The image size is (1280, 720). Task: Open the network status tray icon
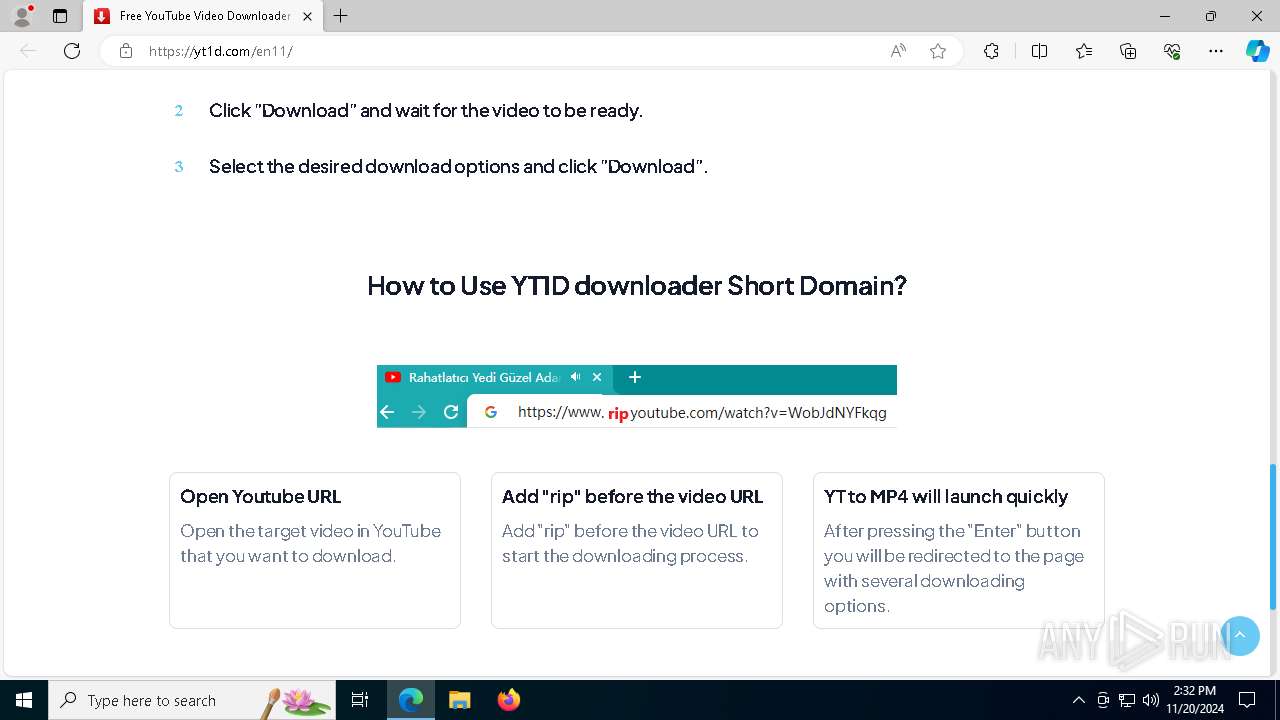pos(1127,700)
